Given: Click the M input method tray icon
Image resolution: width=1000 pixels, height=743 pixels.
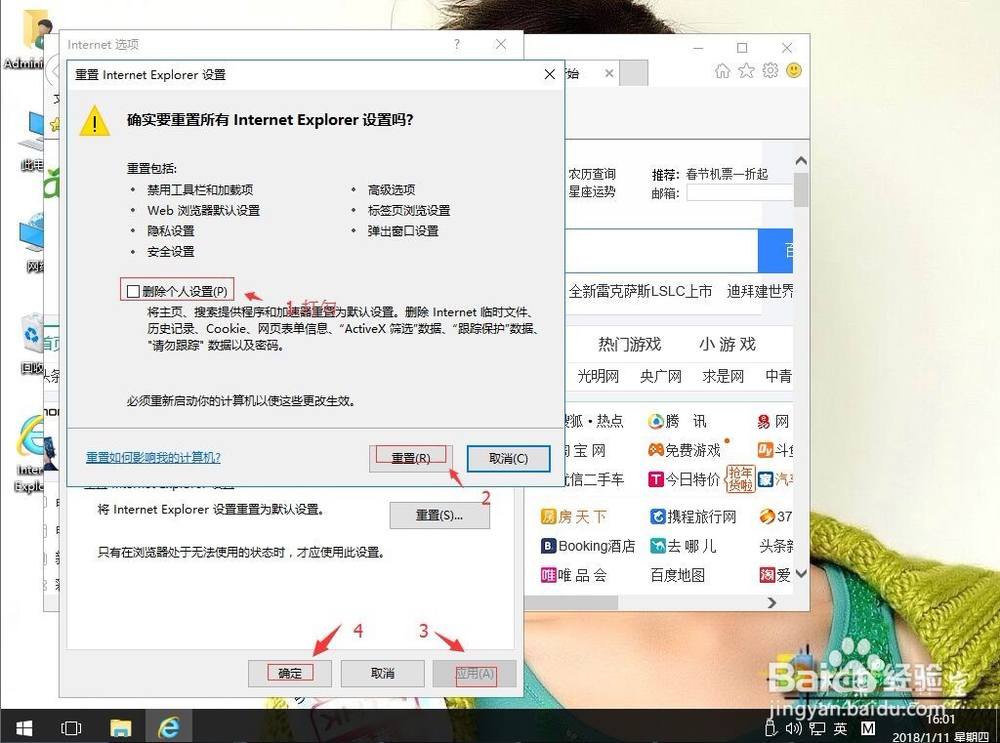Looking at the screenshot, I should pos(868,728).
